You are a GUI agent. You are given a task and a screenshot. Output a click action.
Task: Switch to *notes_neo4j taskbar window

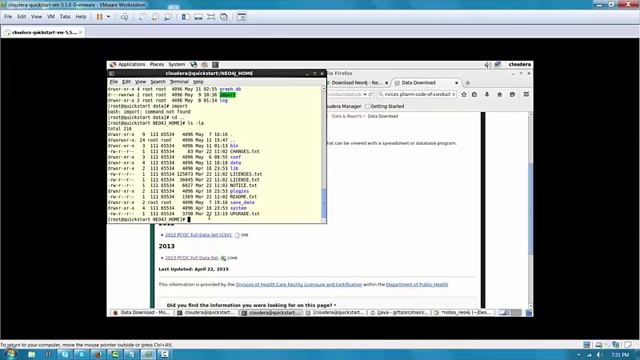(x=464, y=313)
